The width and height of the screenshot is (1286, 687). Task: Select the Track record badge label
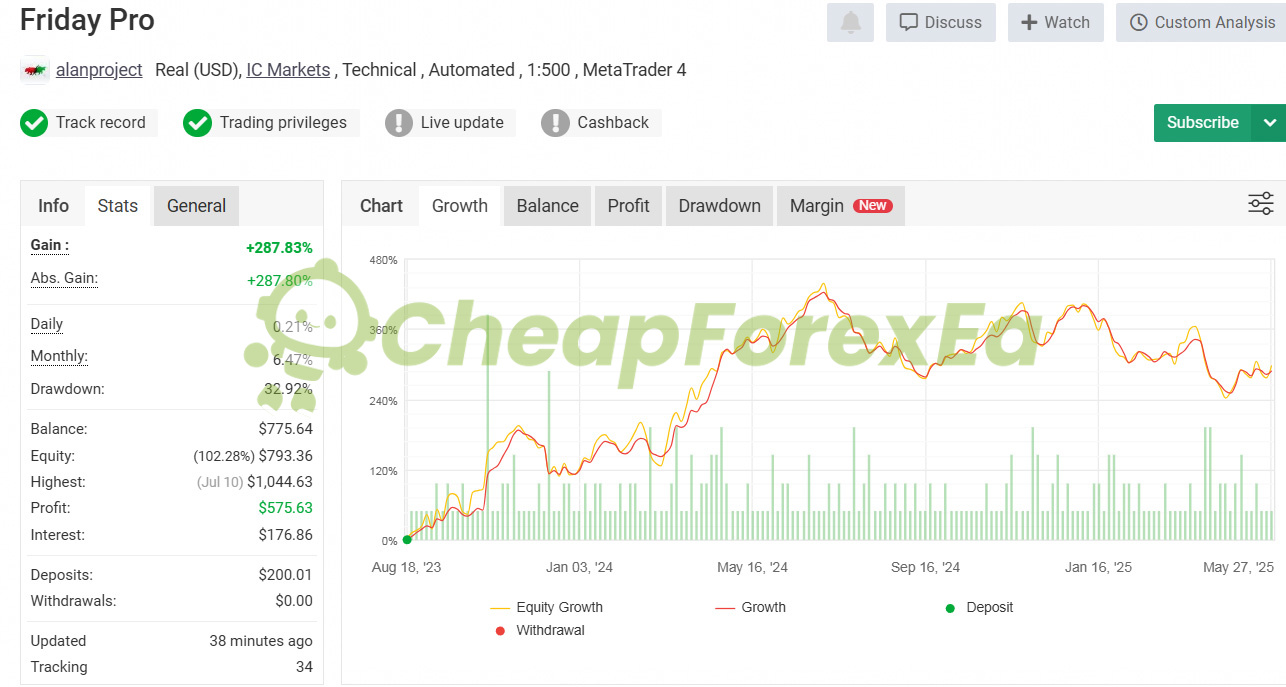point(101,123)
